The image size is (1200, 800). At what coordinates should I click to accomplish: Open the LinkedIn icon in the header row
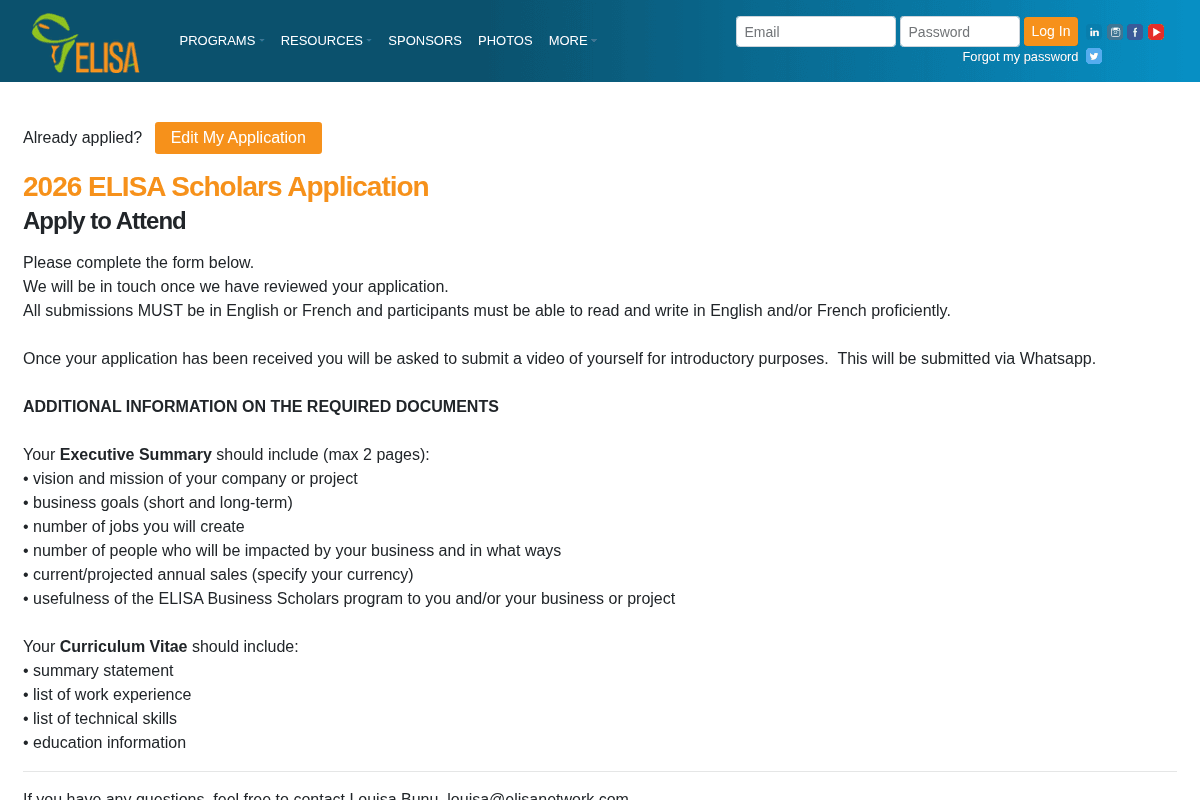coord(1093,31)
